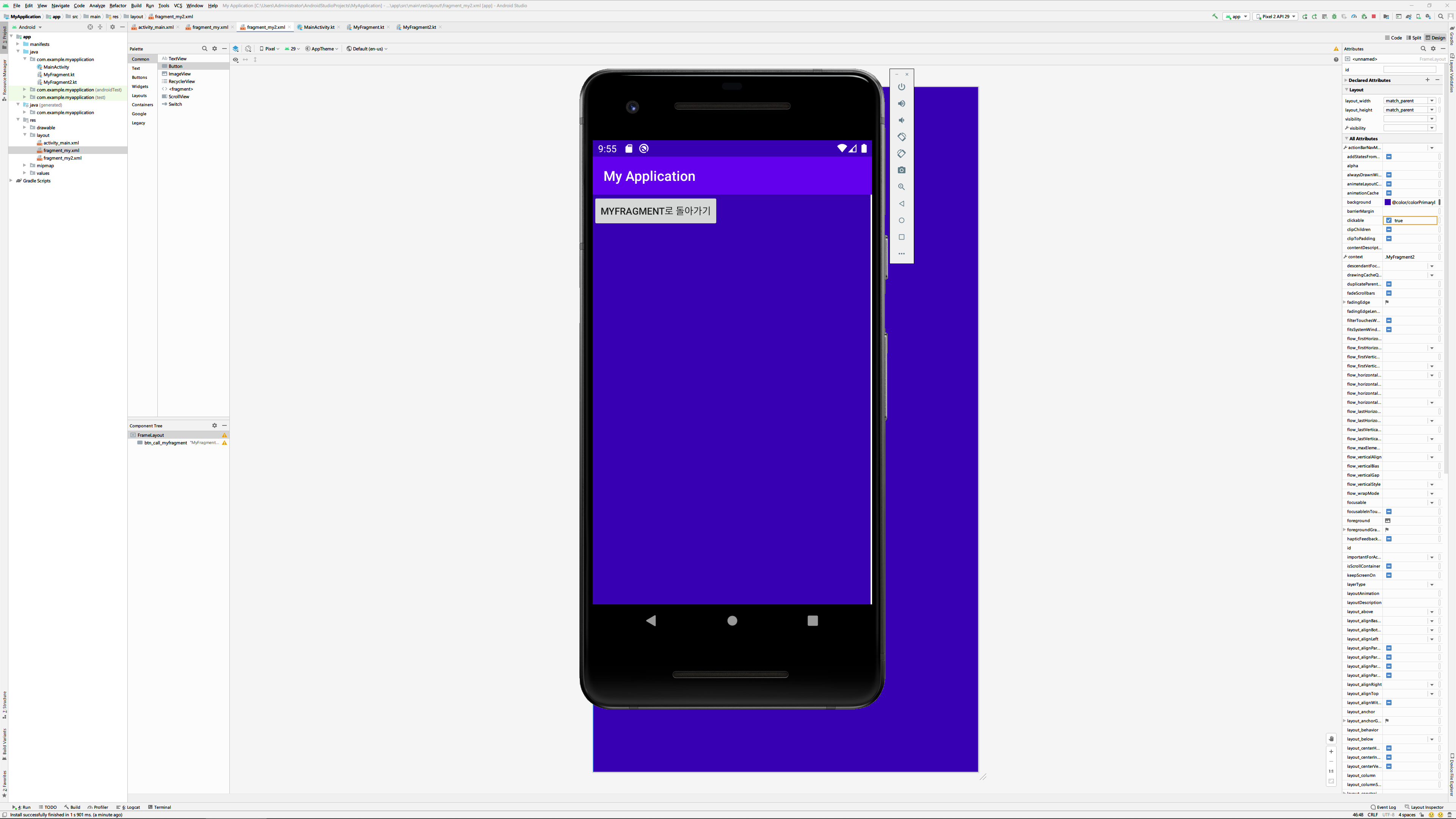Viewport: 1456px width, 819px height.
Task: Click the emulator volume up icon
Action: [x=902, y=104]
